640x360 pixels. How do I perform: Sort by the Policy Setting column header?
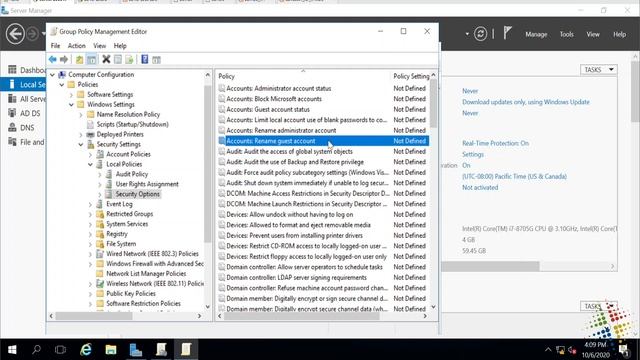411,76
